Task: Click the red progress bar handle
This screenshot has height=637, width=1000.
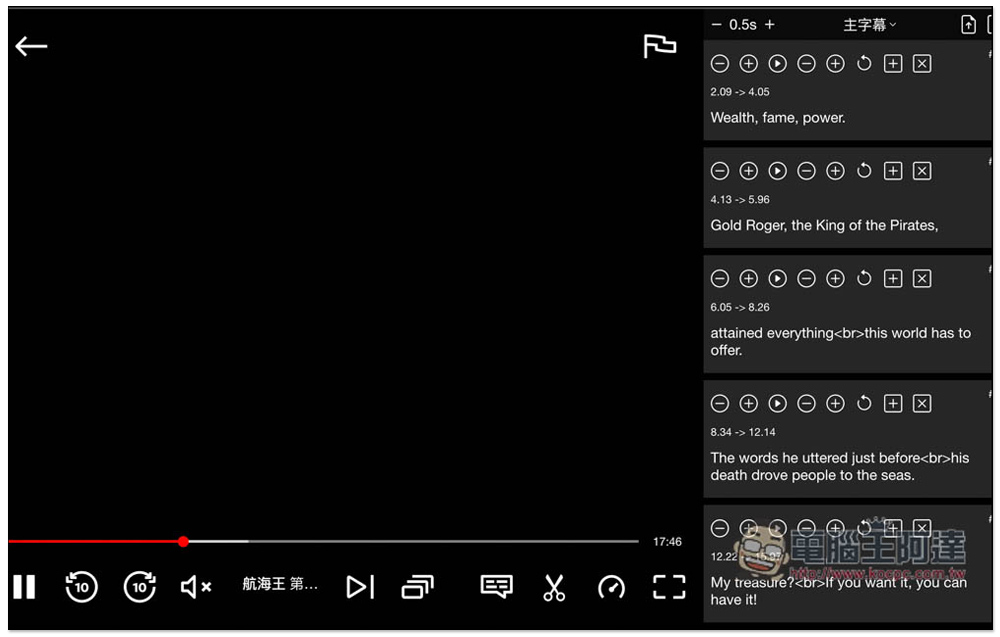Action: 184,542
